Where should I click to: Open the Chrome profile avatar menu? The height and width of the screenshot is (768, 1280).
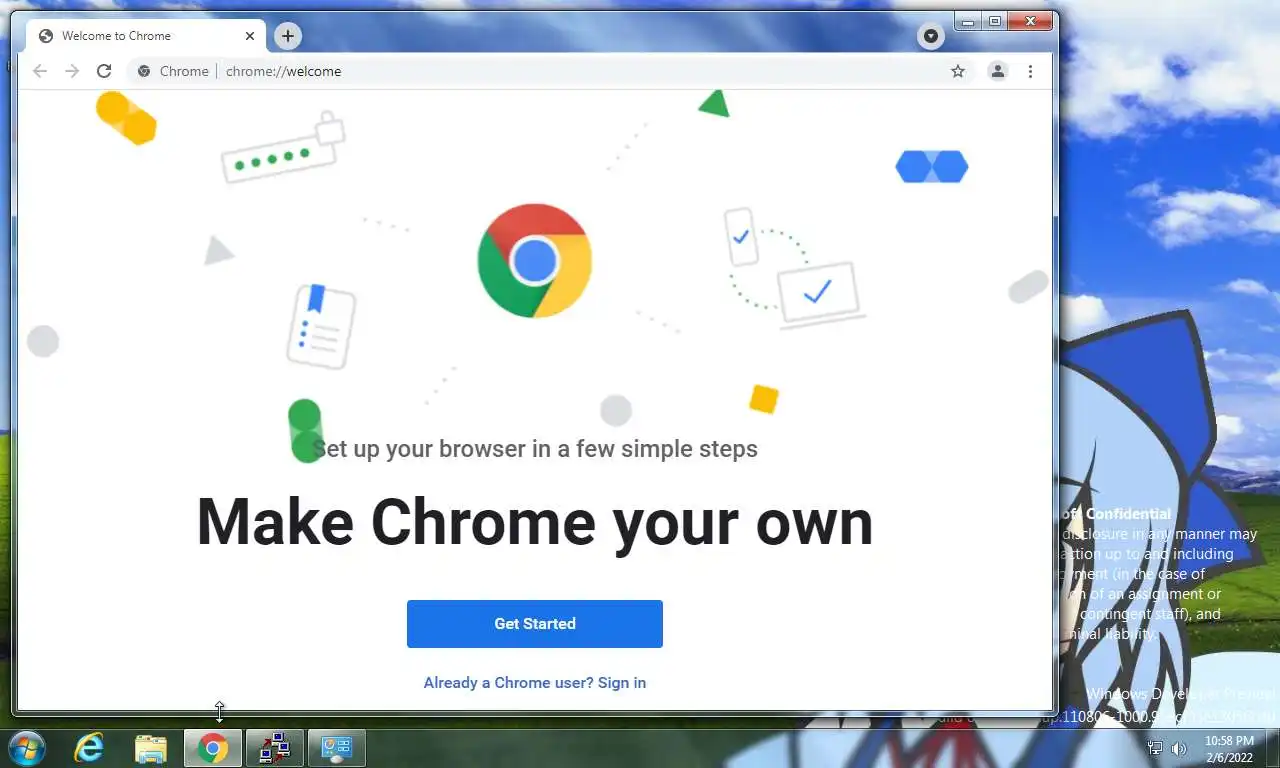pyautogui.click(x=998, y=71)
